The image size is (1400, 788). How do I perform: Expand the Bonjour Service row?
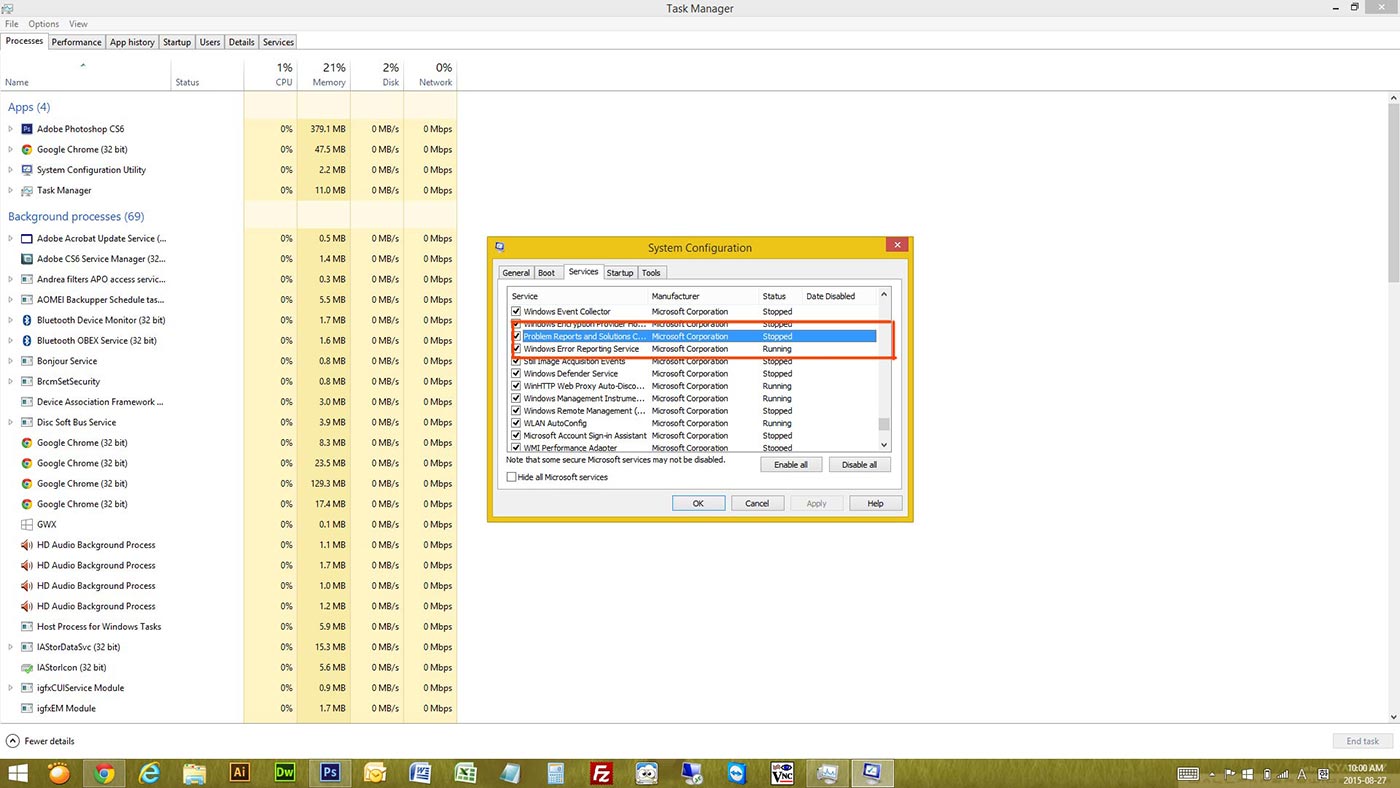(11, 361)
